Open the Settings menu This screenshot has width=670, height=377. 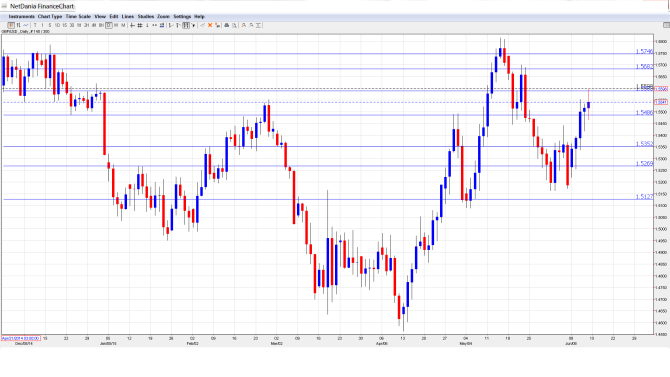[x=182, y=17]
